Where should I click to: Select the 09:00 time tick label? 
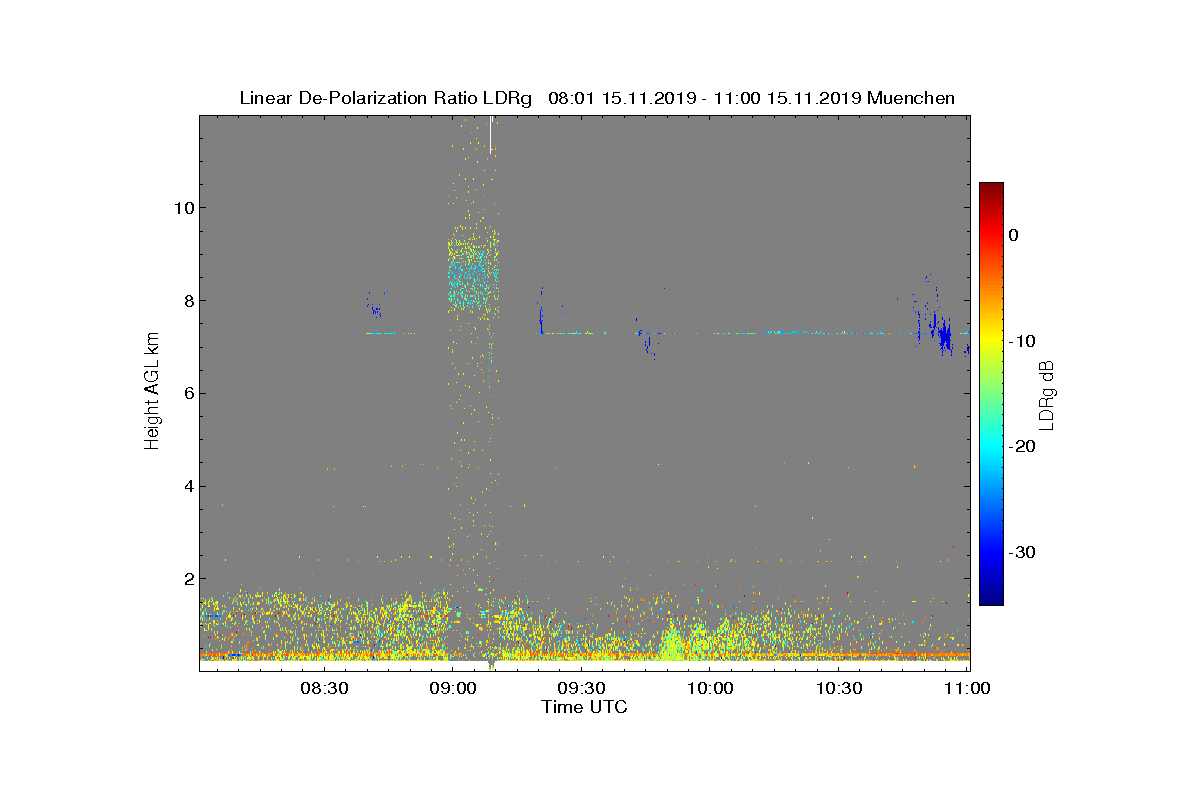pyautogui.click(x=452, y=689)
